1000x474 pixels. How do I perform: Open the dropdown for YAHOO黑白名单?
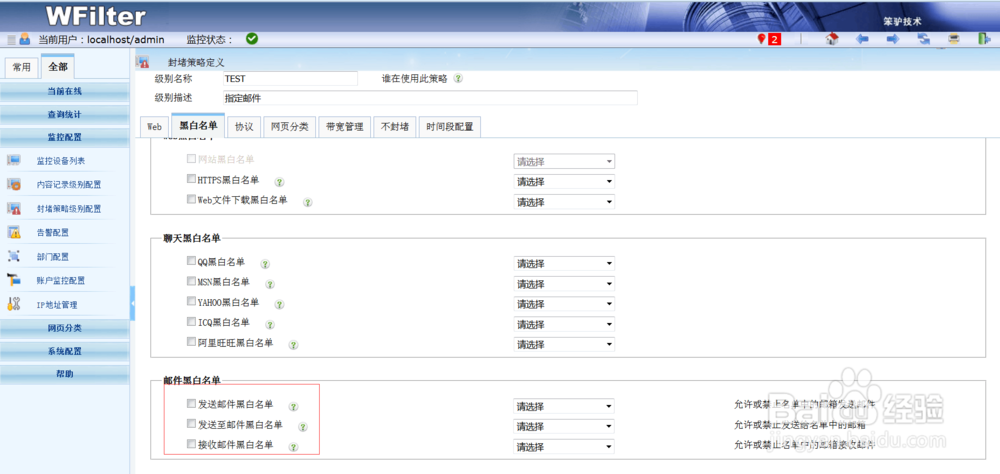pos(564,304)
